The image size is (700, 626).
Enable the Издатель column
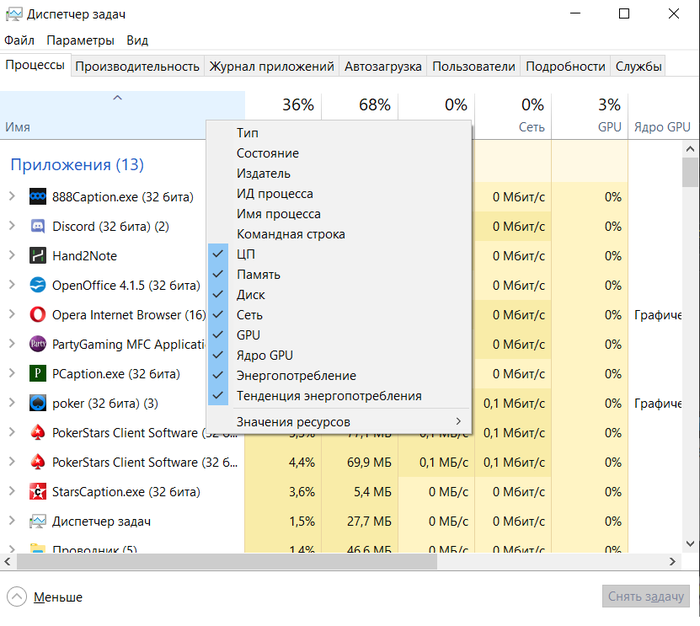point(338,173)
